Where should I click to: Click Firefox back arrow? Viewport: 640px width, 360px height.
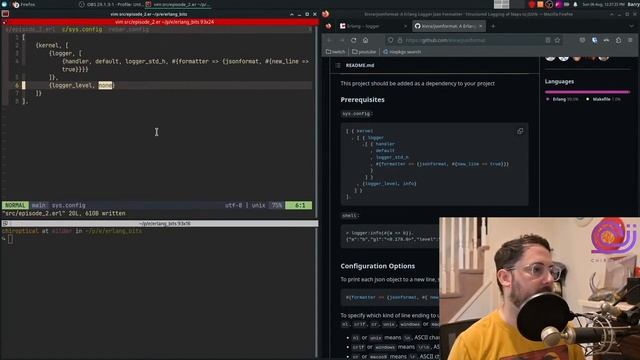[x=329, y=40]
